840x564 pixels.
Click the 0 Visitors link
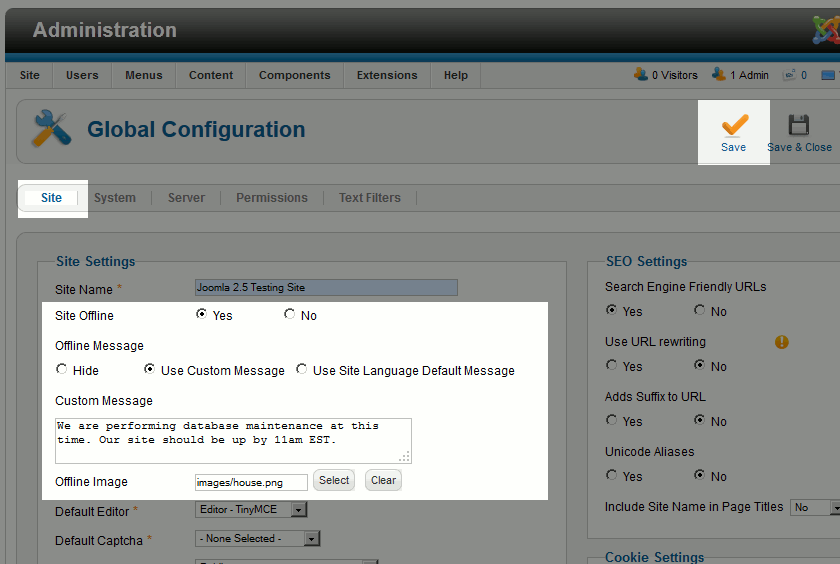(x=674, y=75)
